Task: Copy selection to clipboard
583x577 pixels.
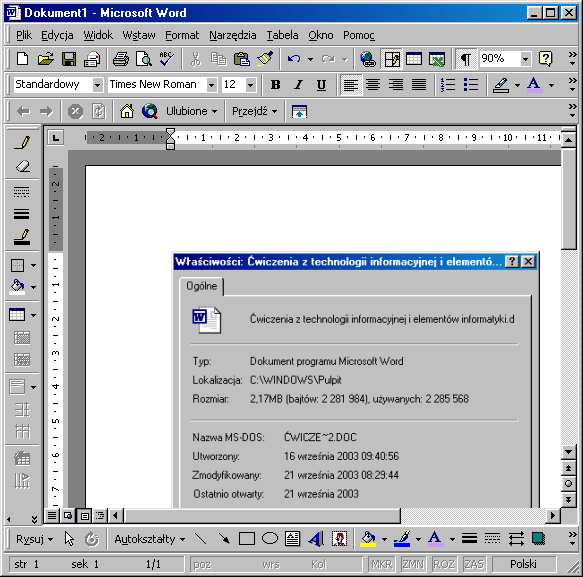Action: point(218,59)
